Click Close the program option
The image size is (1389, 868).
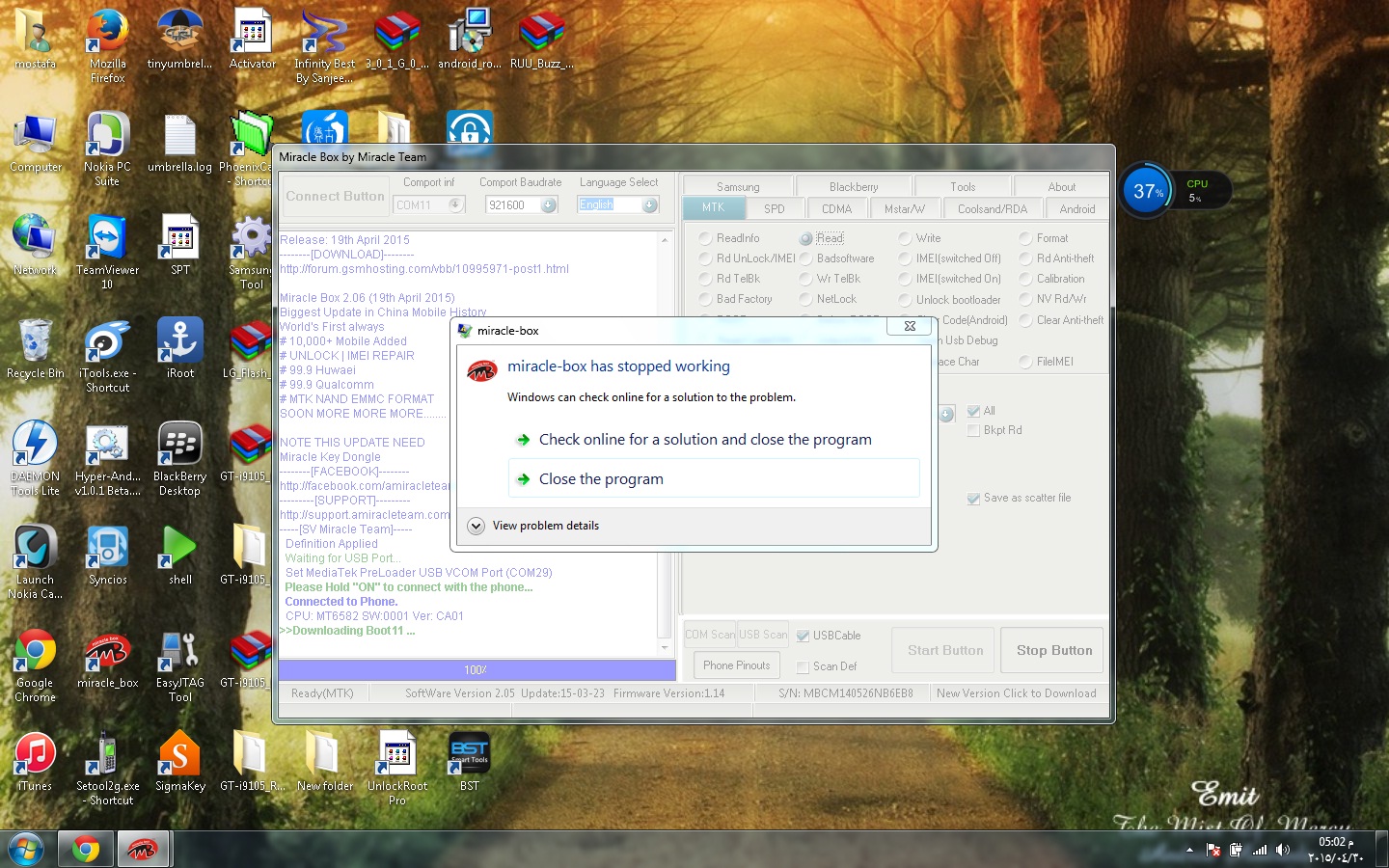point(714,478)
